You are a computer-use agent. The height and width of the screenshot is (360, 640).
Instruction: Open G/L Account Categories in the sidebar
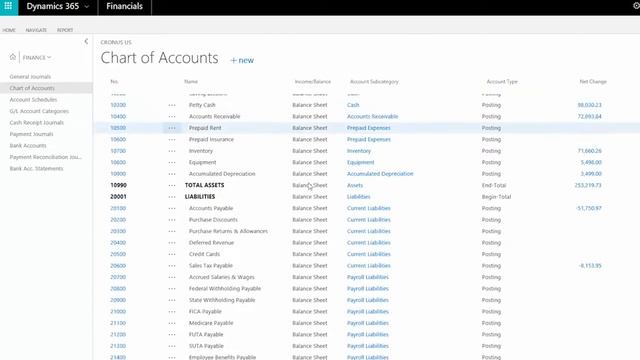39,111
